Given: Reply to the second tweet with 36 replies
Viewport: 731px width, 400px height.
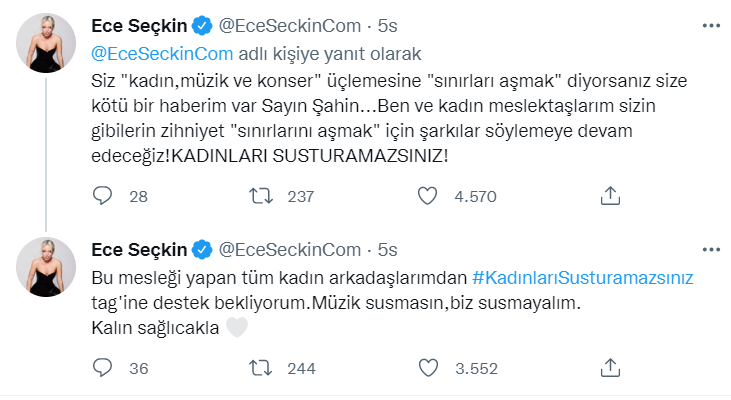Looking at the screenshot, I should 103,368.
